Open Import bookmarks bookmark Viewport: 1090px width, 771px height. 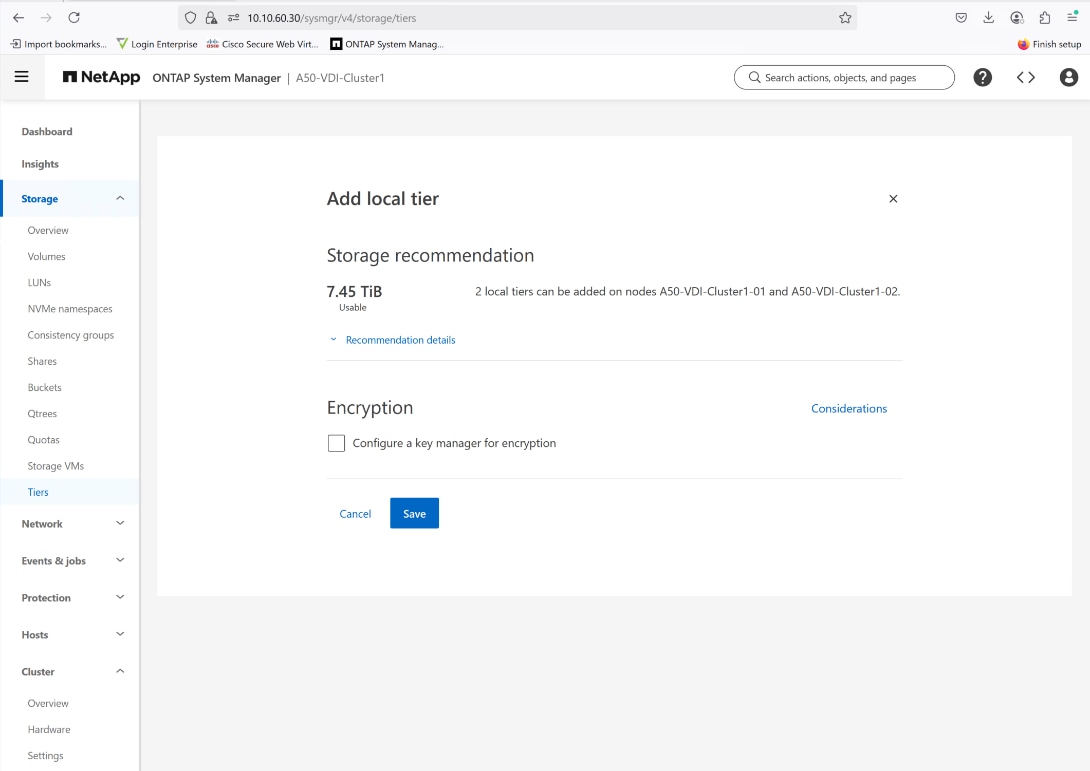[58, 44]
